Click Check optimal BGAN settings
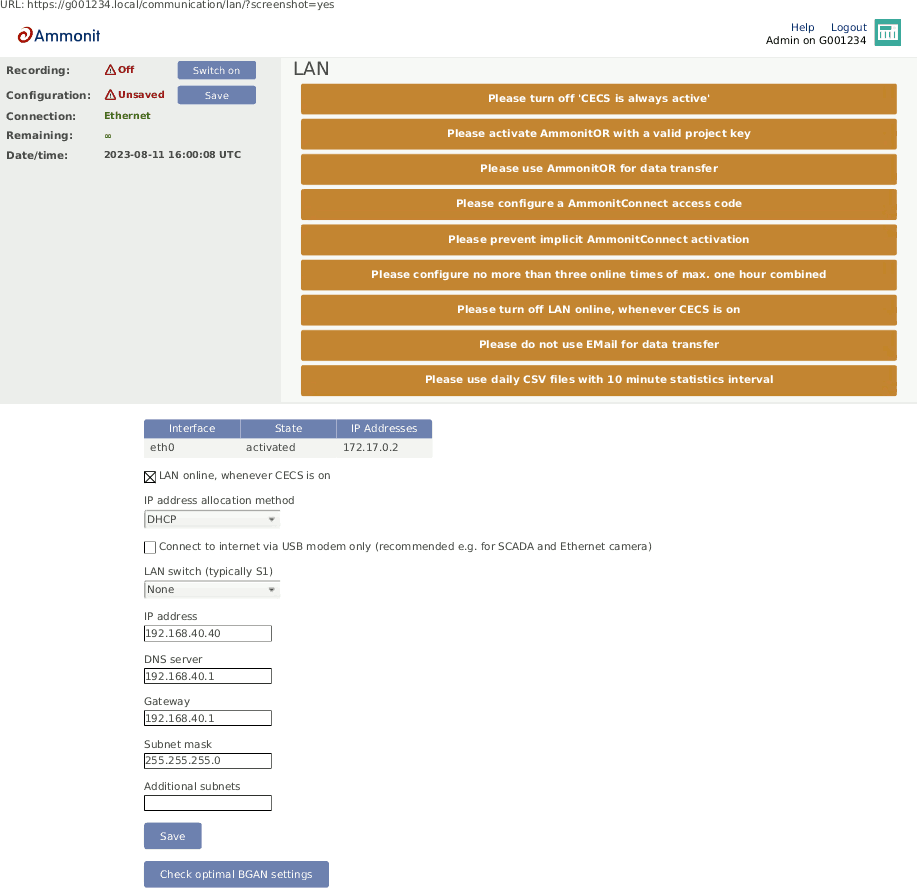917x889 pixels. [x=235, y=873]
